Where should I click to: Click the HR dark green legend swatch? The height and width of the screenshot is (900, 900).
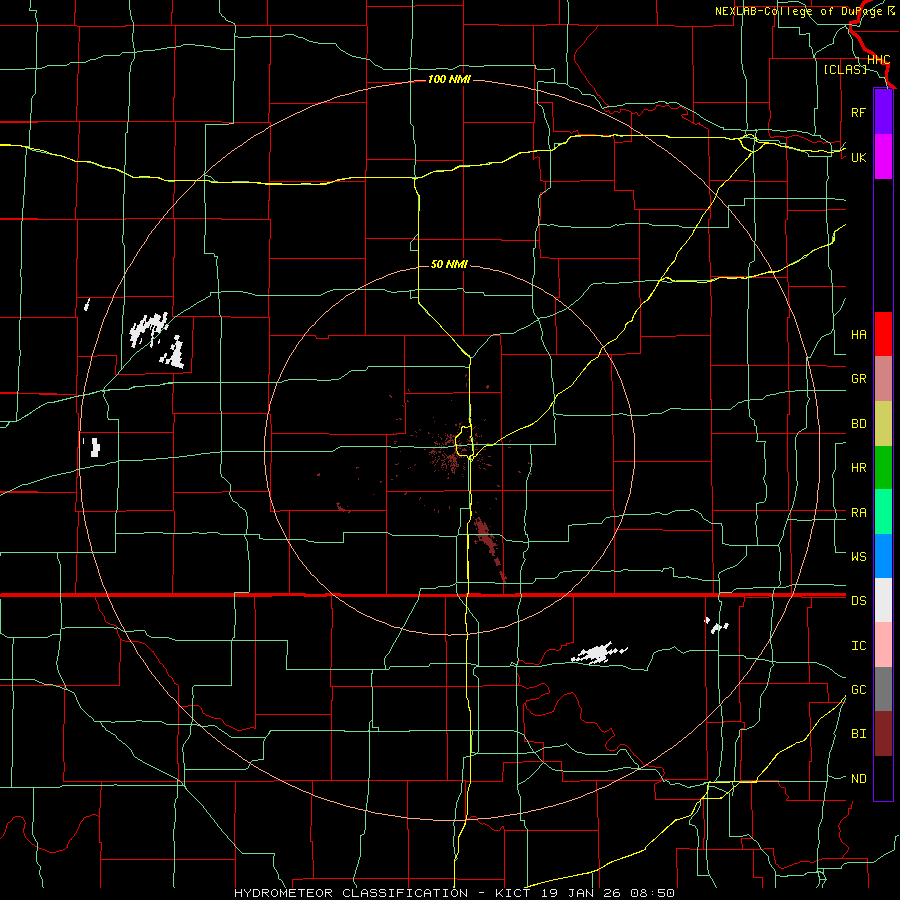[883, 468]
